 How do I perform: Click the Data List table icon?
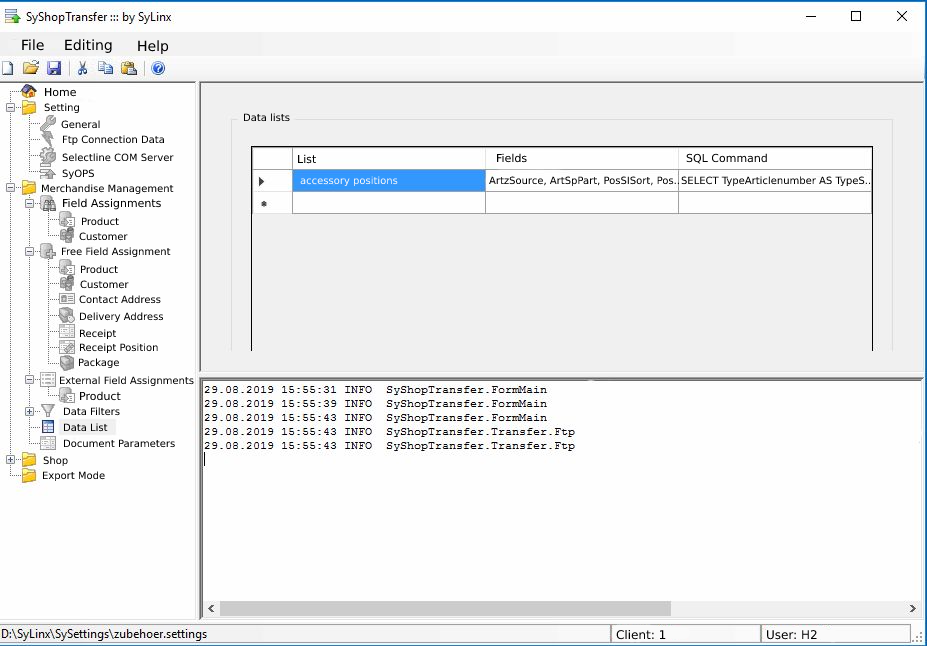click(x=48, y=427)
